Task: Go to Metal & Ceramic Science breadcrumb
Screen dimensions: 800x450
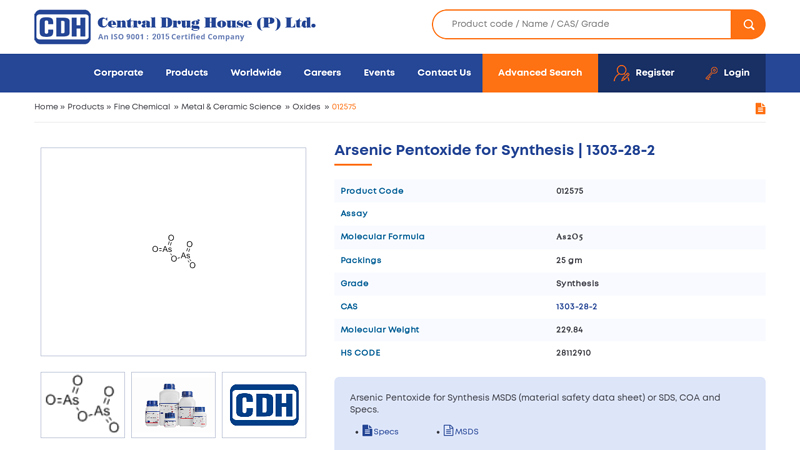Action: (231, 107)
